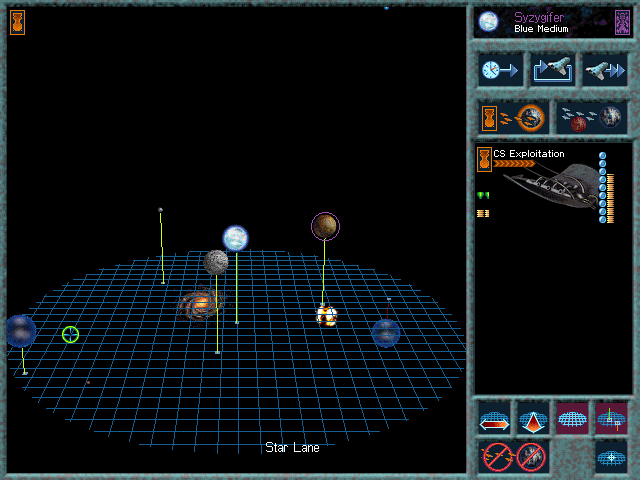
Task: Click the blue orbs column on ship panel
Action: (x=602, y=187)
